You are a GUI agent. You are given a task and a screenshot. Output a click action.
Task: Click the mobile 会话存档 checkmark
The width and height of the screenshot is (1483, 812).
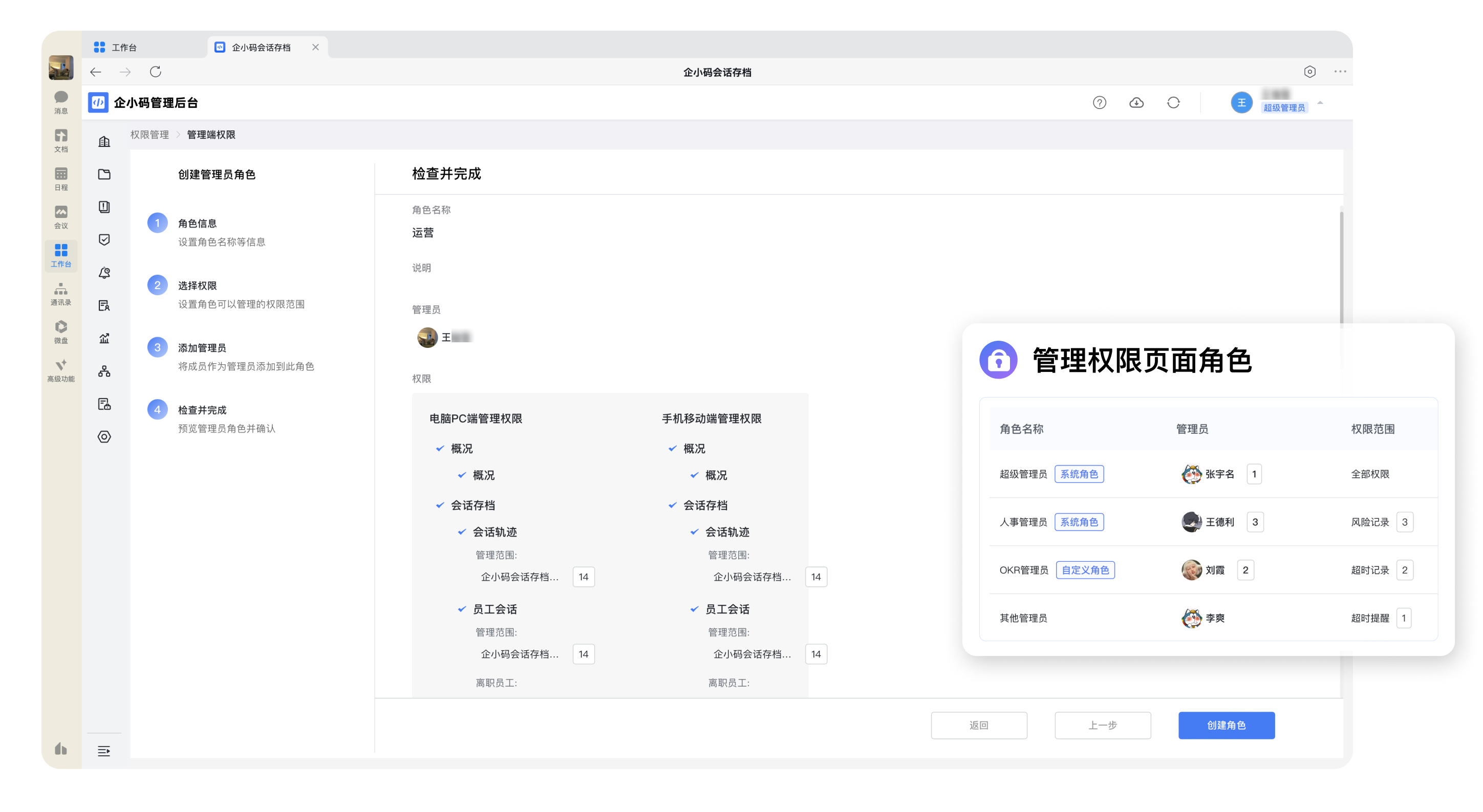(x=673, y=506)
